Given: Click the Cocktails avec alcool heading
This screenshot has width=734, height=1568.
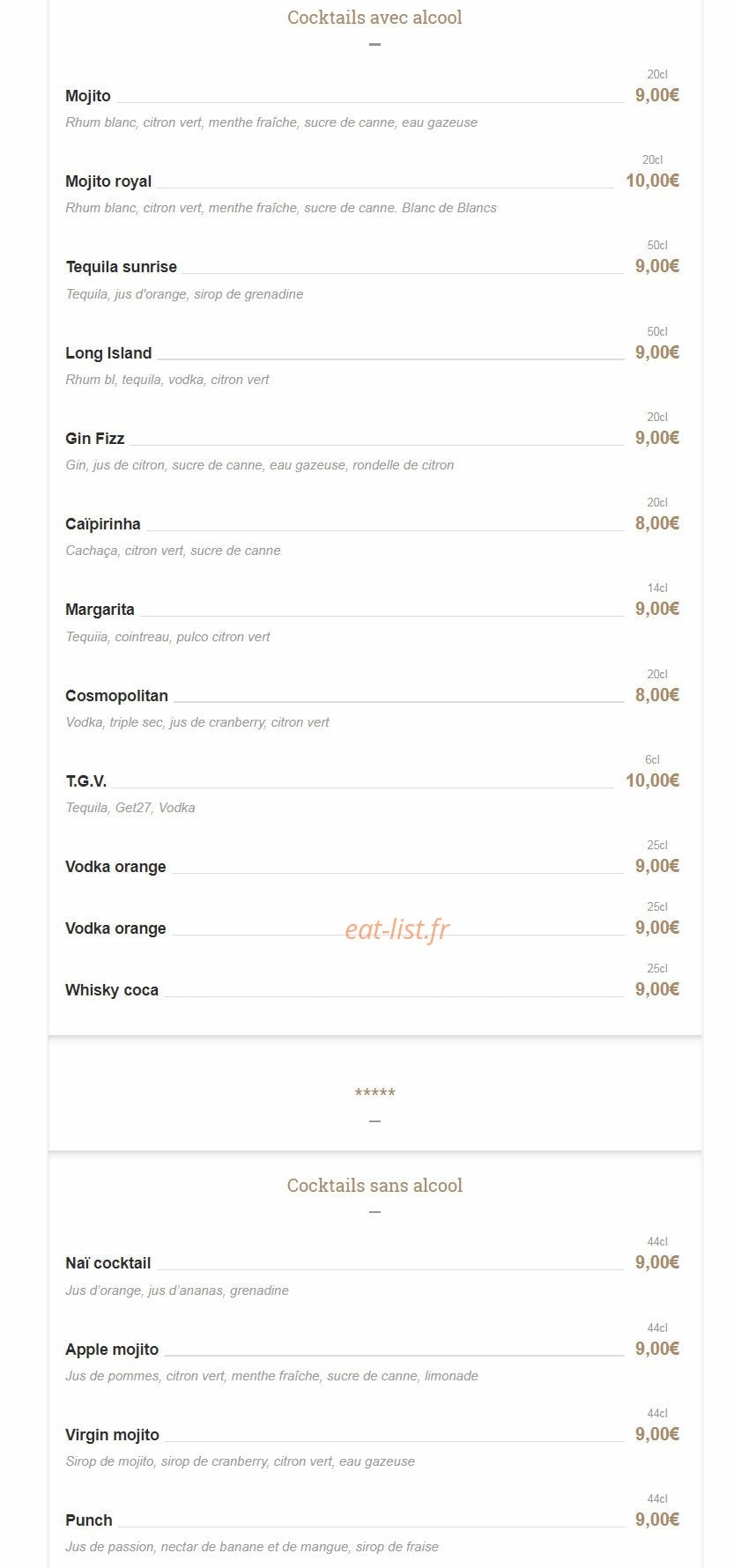Looking at the screenshot, I should tap(374, 18).
